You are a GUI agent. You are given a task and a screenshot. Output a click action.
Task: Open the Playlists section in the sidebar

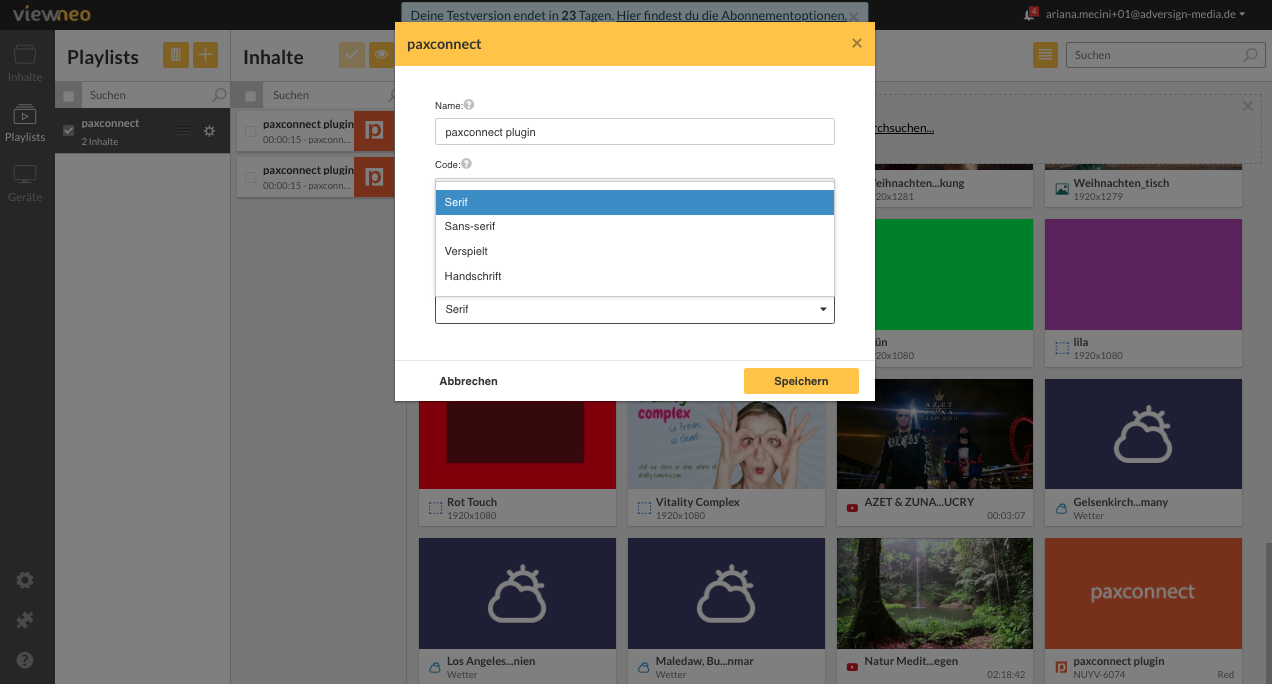(x=25, y=123)
